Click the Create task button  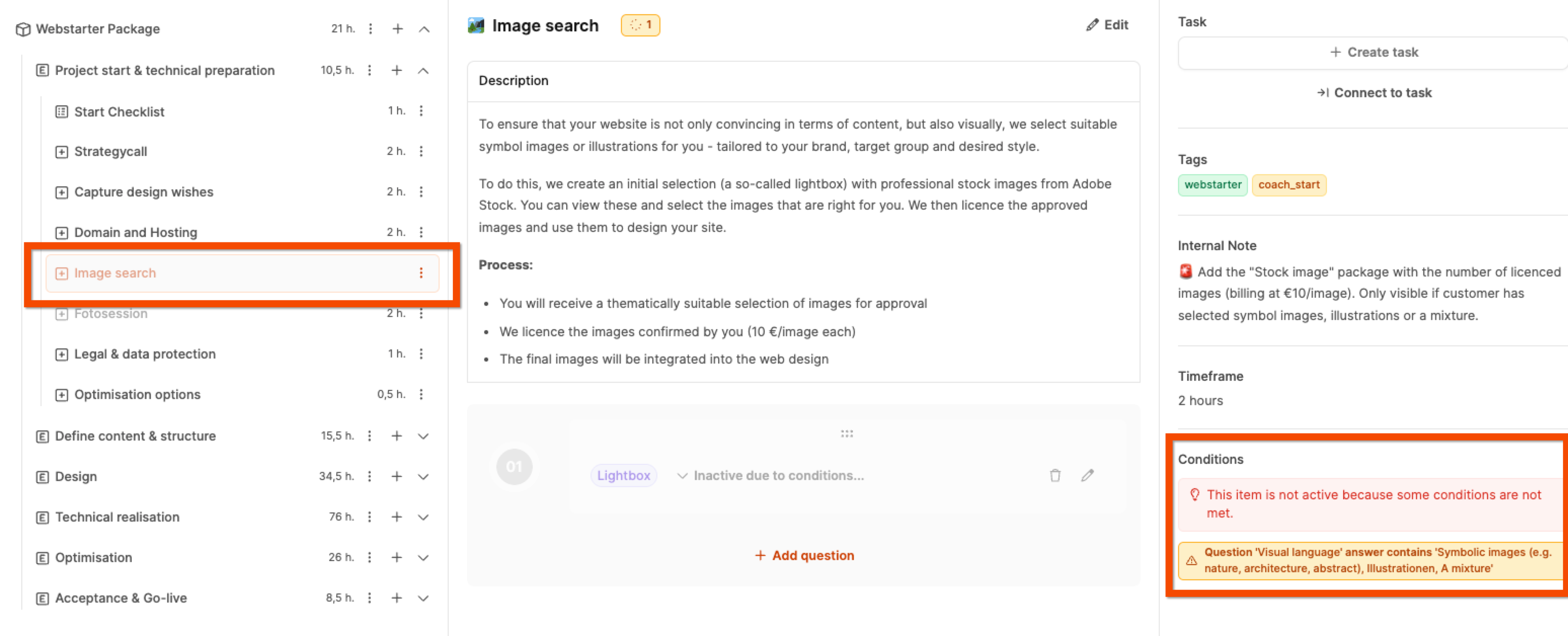[x=1373, y=52]
